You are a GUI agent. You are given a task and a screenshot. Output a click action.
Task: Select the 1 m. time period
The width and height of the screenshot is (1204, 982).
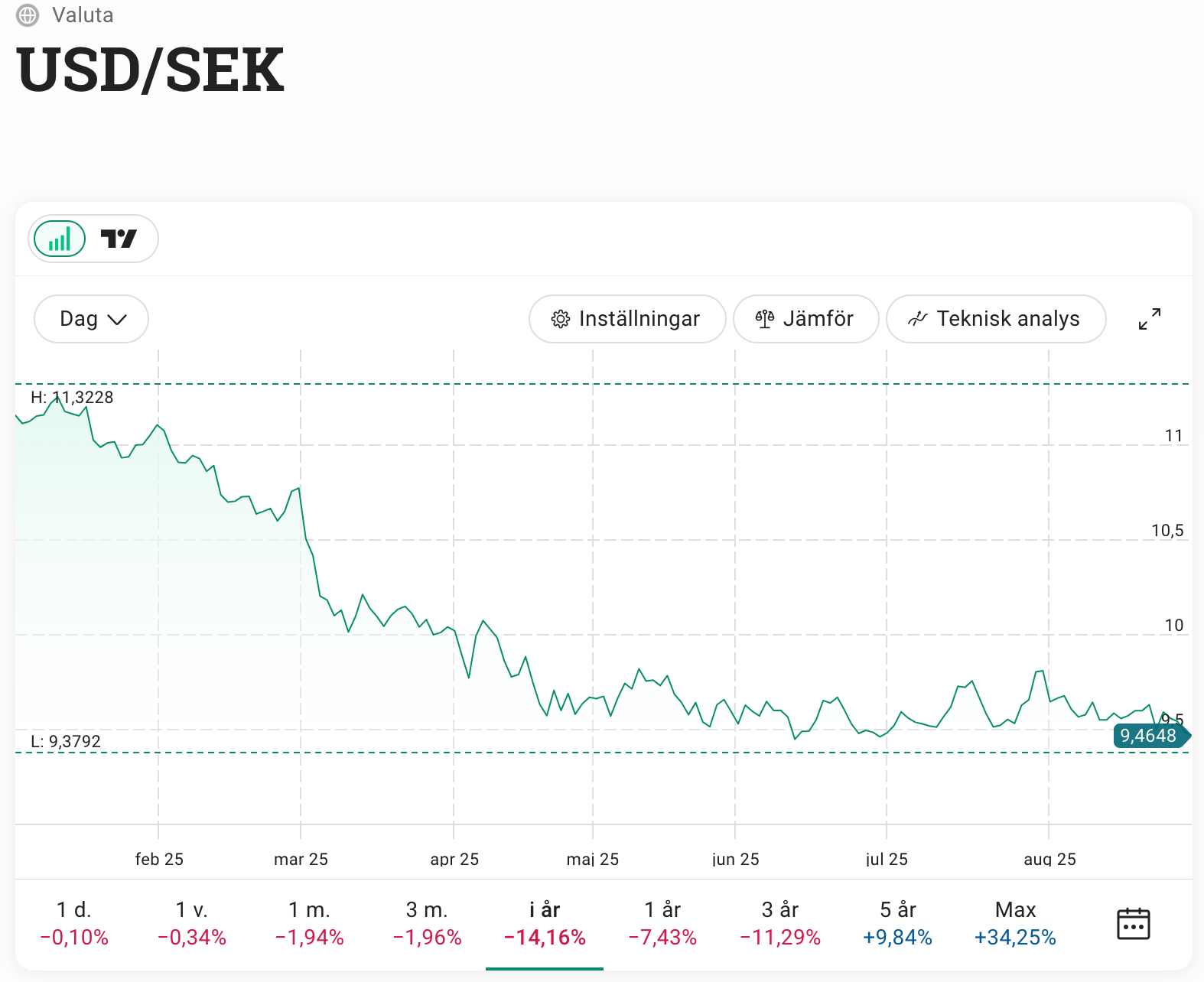tap(310, 923)
